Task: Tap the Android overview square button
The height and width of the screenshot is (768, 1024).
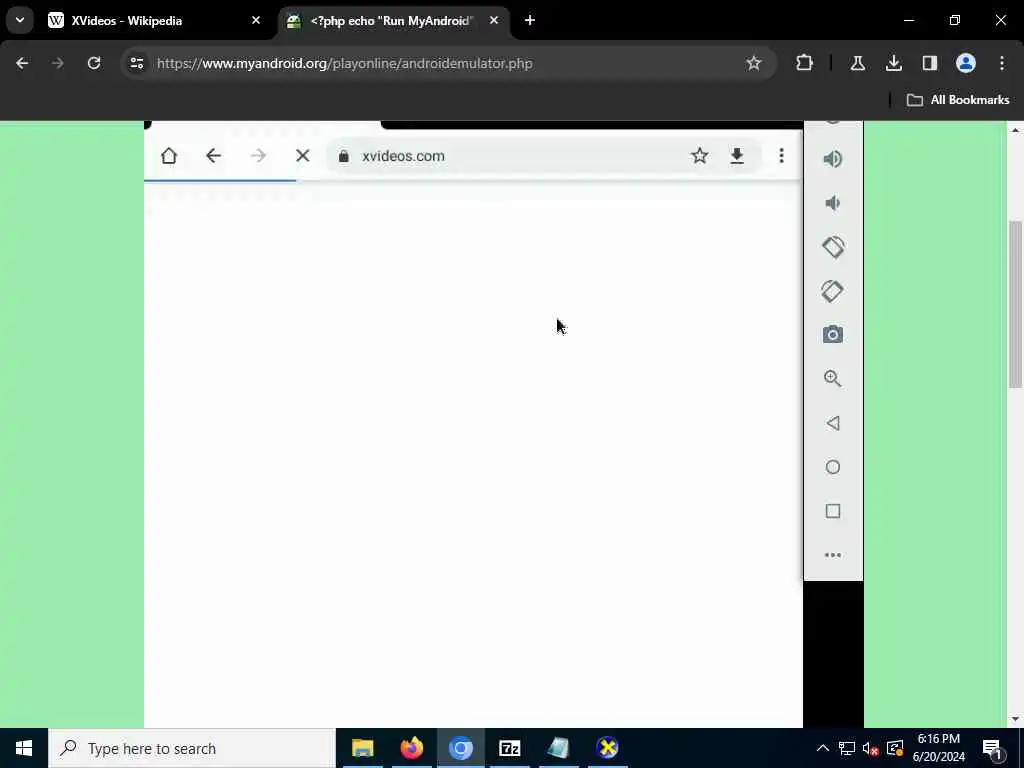Action: 833,511
